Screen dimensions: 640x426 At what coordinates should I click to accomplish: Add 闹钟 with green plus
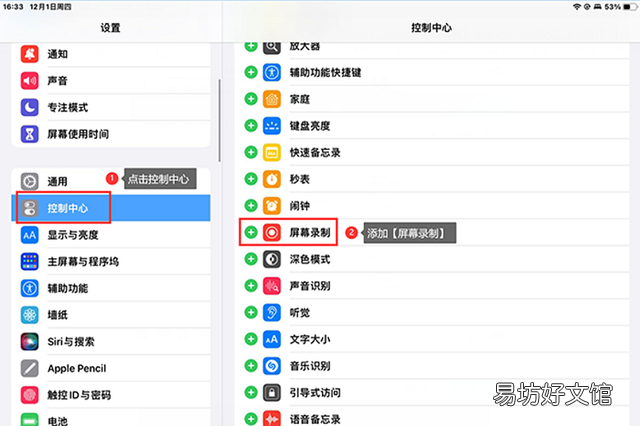click(251, 206)
